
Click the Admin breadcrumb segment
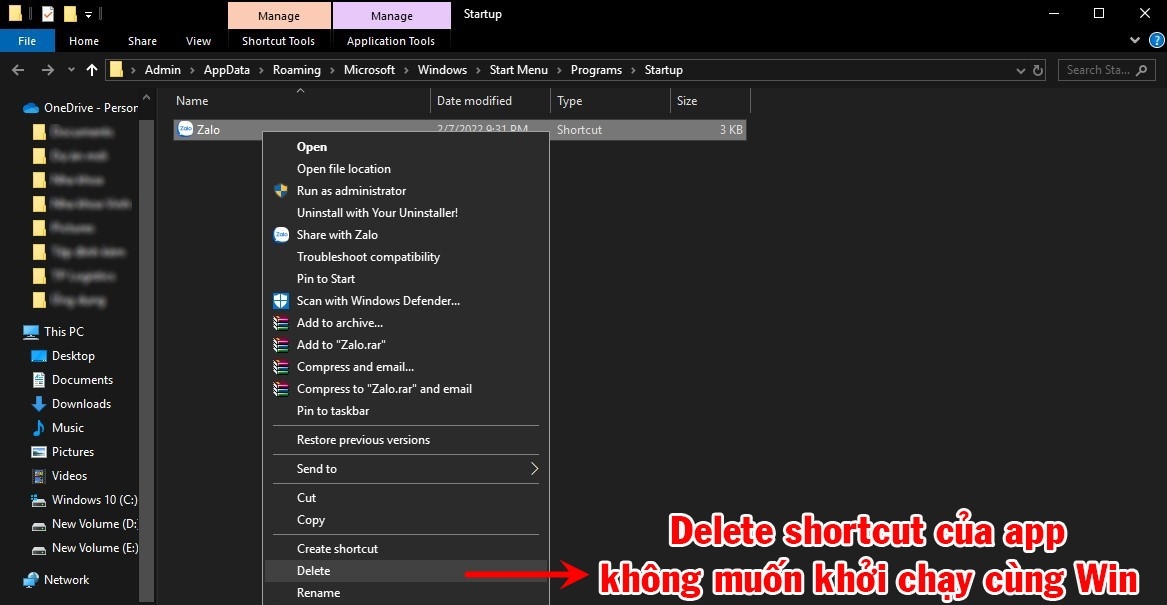click(x=162, y=70)
